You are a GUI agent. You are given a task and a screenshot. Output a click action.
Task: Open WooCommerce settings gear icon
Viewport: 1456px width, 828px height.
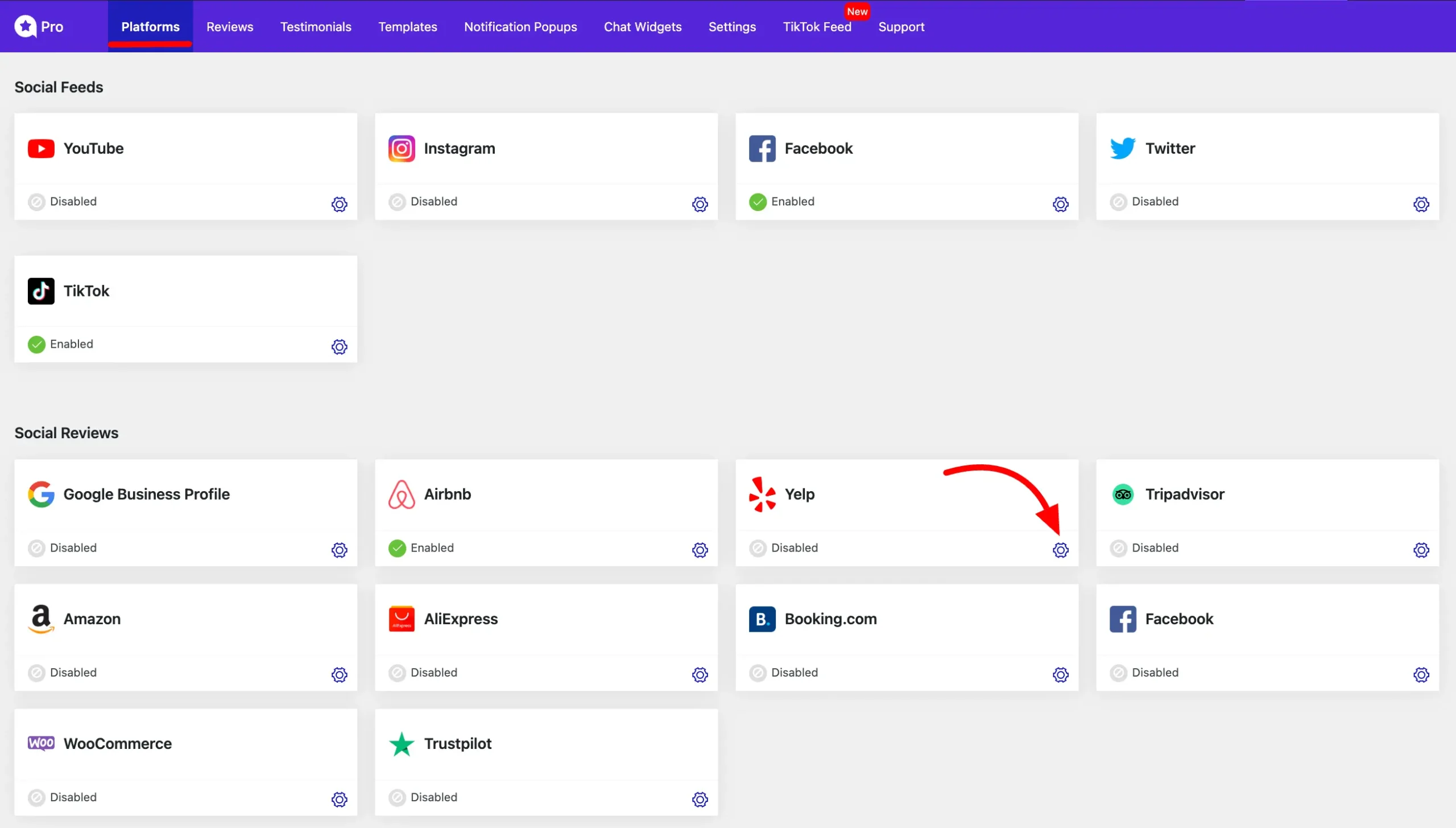pyautogui.click(x=339, y=799)
